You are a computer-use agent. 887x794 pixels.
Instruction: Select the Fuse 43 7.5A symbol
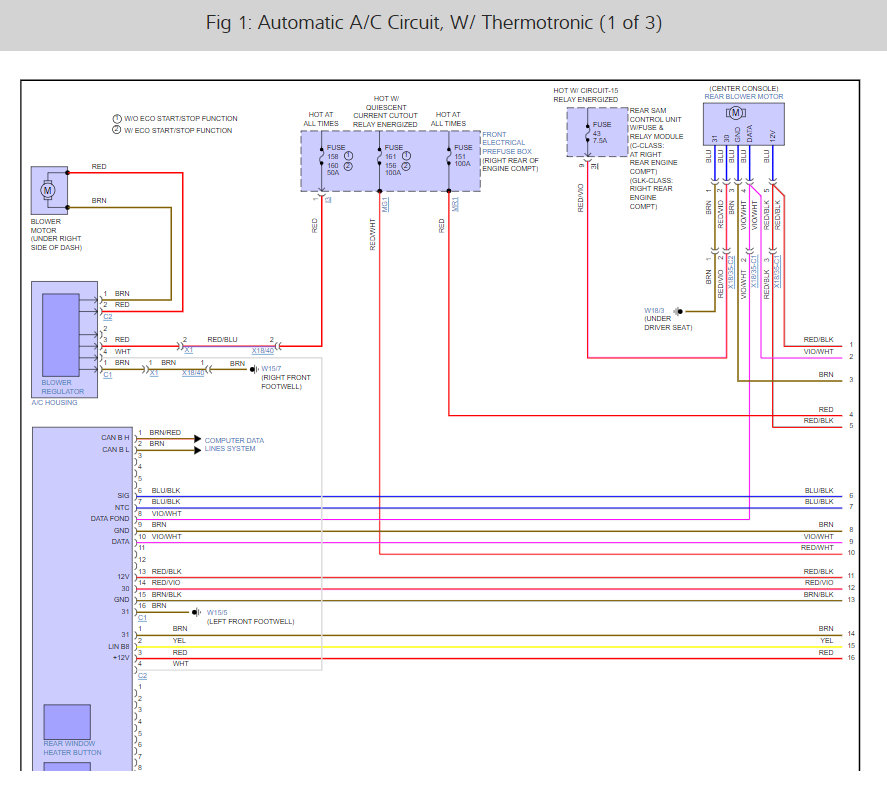coord(586,132)
